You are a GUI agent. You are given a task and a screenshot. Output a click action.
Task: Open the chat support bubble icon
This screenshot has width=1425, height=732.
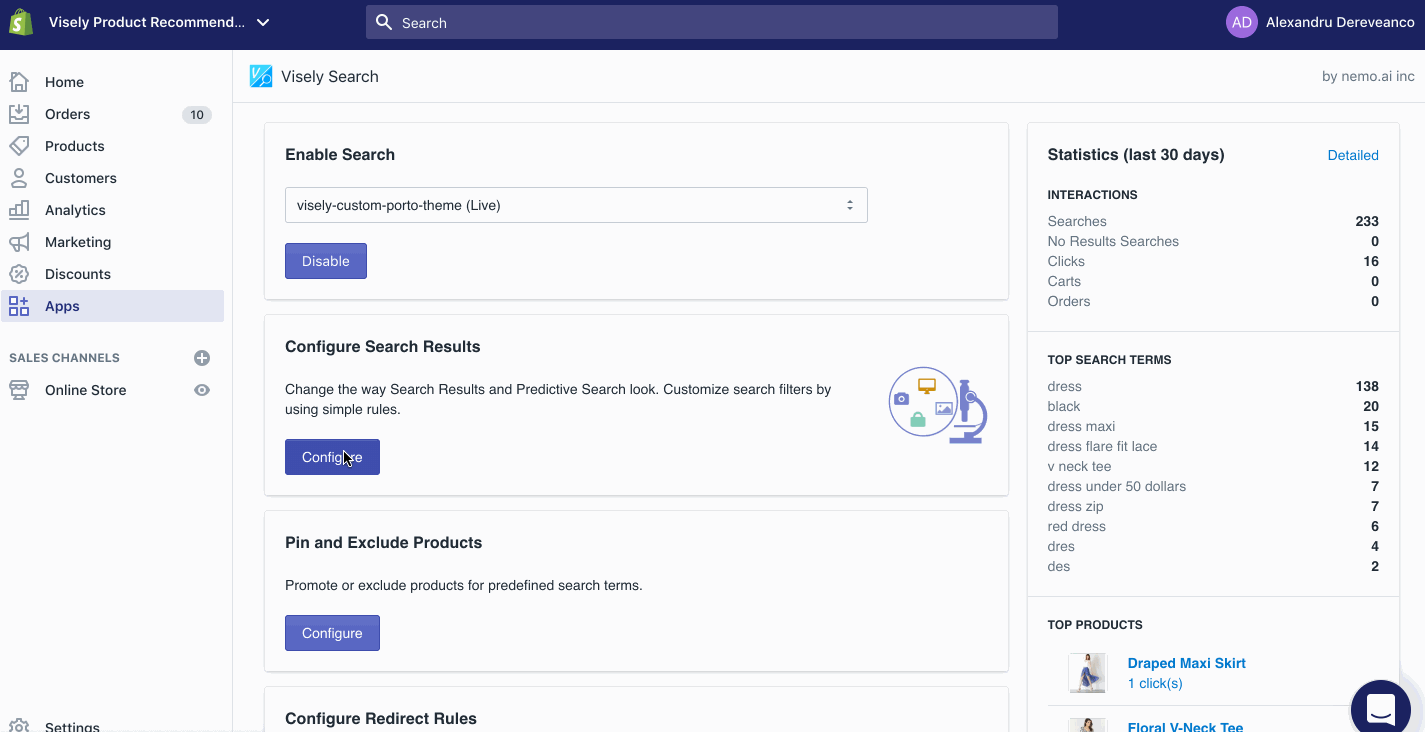(x=1380, y=708)
